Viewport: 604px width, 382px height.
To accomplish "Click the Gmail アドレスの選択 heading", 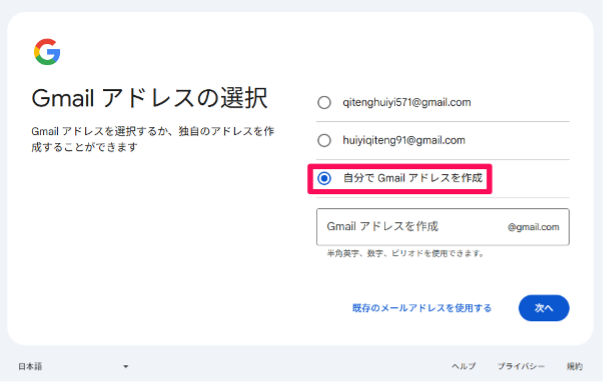I will coord(149,98).
